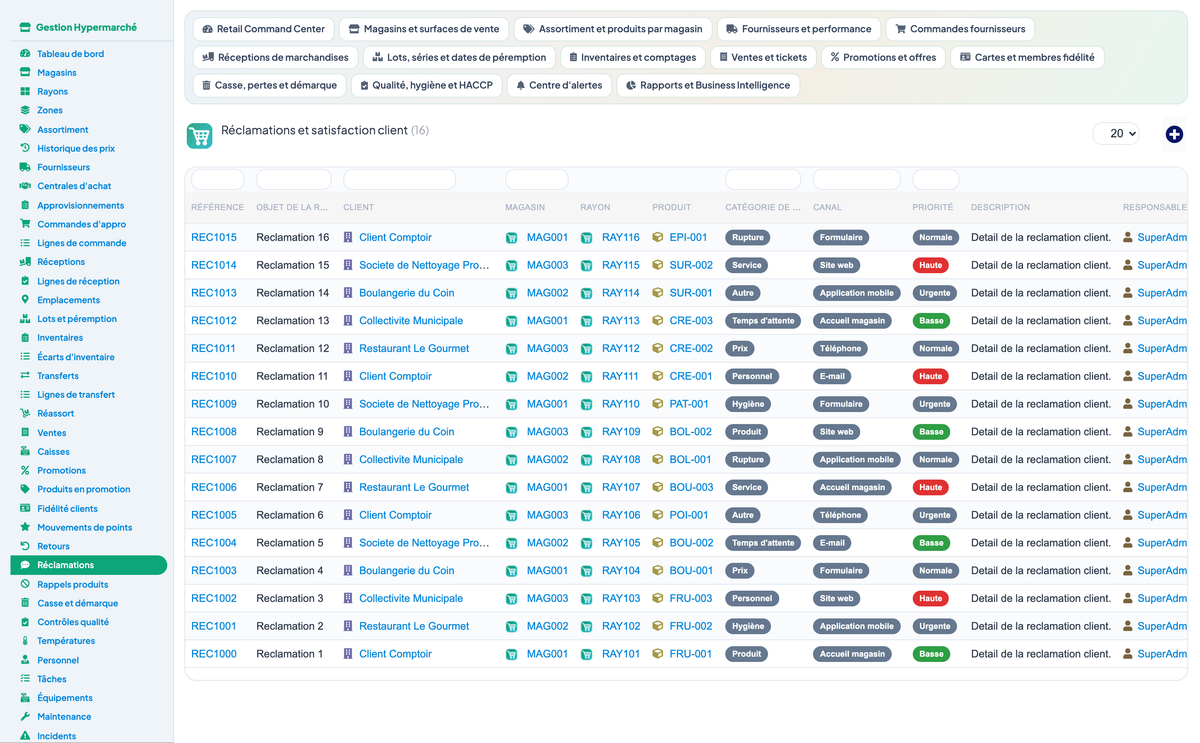Open Magasins et surfaces de vente tab

424,29
